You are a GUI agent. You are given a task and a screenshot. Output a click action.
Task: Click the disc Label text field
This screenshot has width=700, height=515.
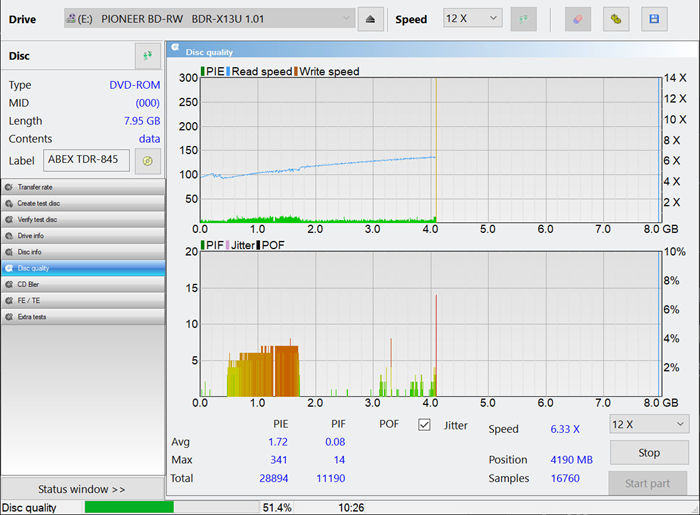coord(86,160)
